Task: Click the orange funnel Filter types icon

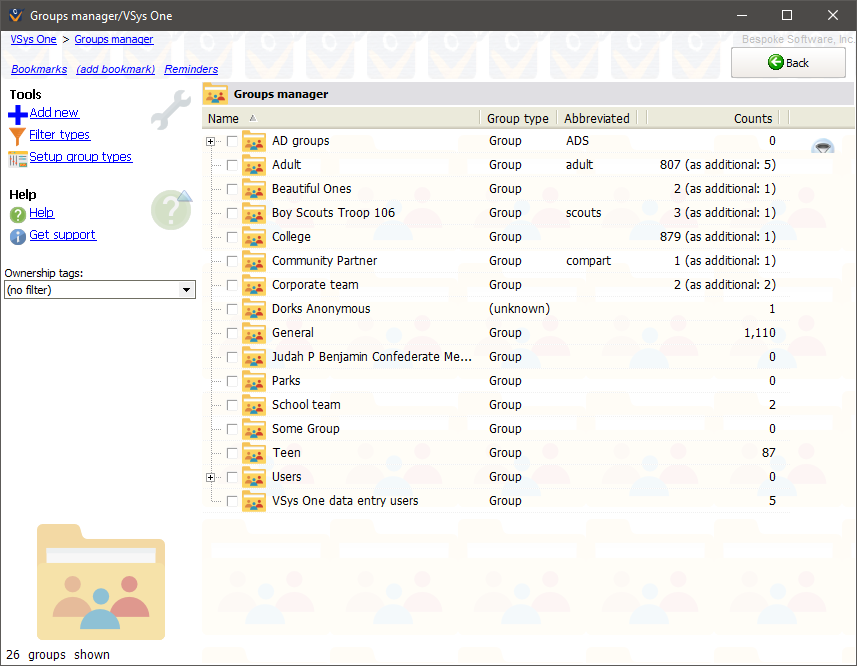Action: click(17, 136)
